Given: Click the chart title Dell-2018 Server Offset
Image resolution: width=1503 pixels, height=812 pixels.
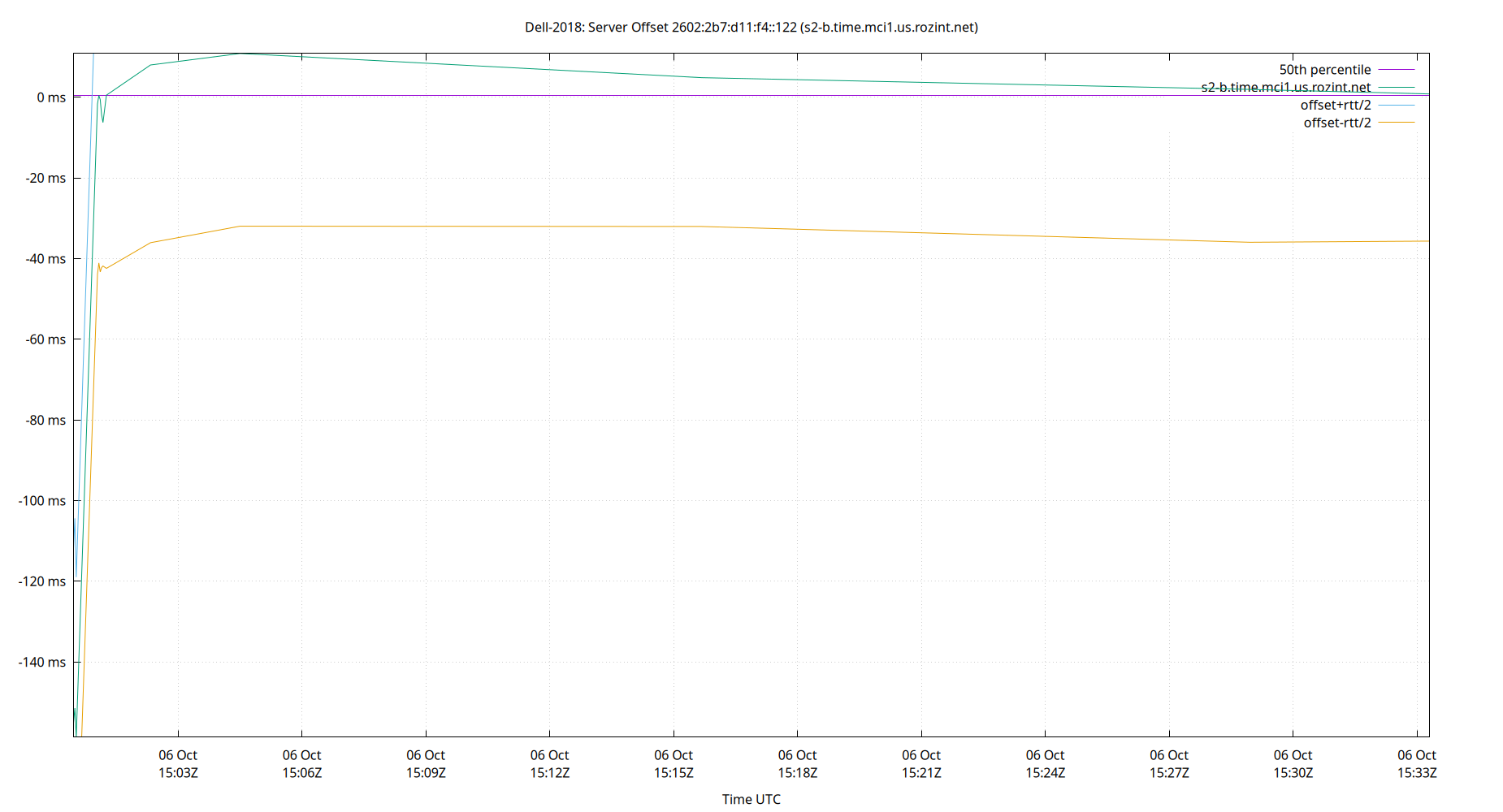Looking at the screenshot, I should pyautogui.click(x=751, y=27).
